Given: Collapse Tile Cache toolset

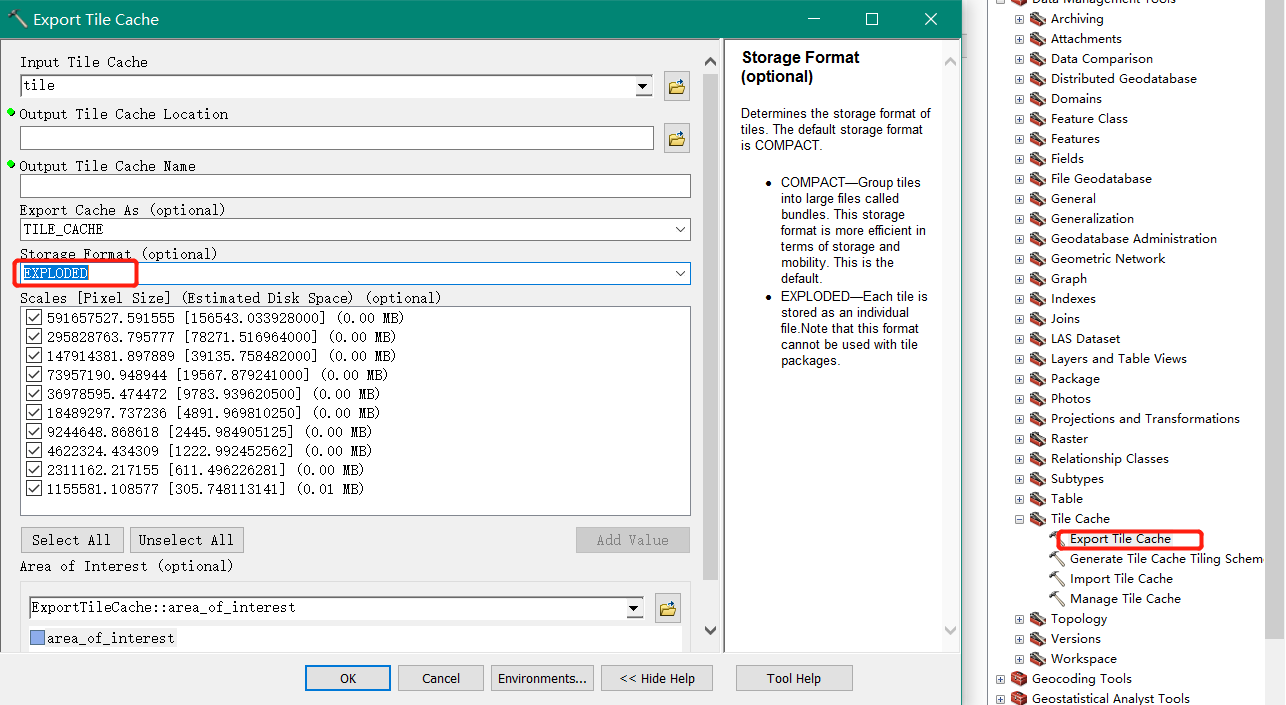Looking at the screenshot, I should [x=1019, y=519].
